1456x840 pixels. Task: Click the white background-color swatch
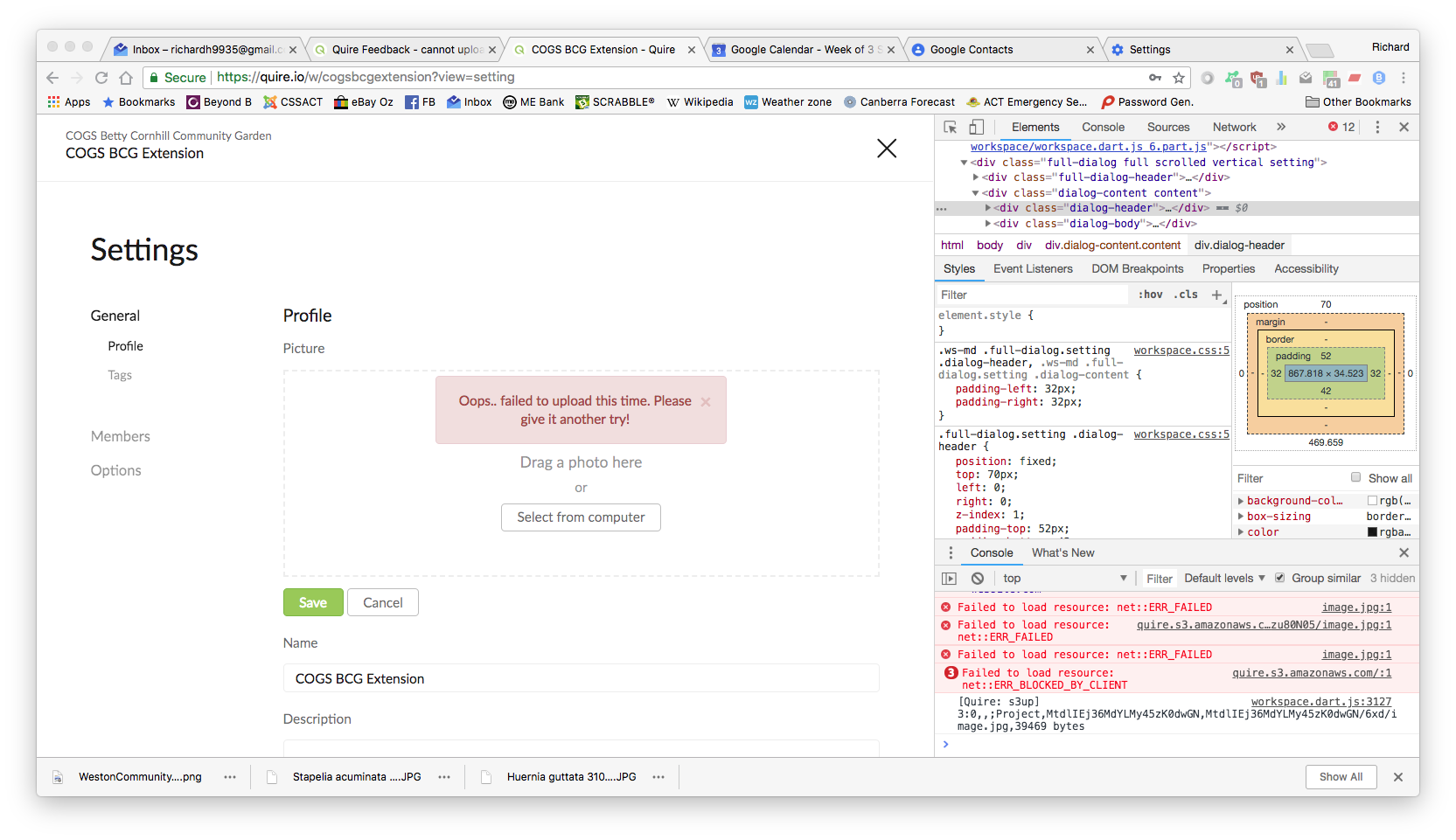click(x=1372, y=501)
